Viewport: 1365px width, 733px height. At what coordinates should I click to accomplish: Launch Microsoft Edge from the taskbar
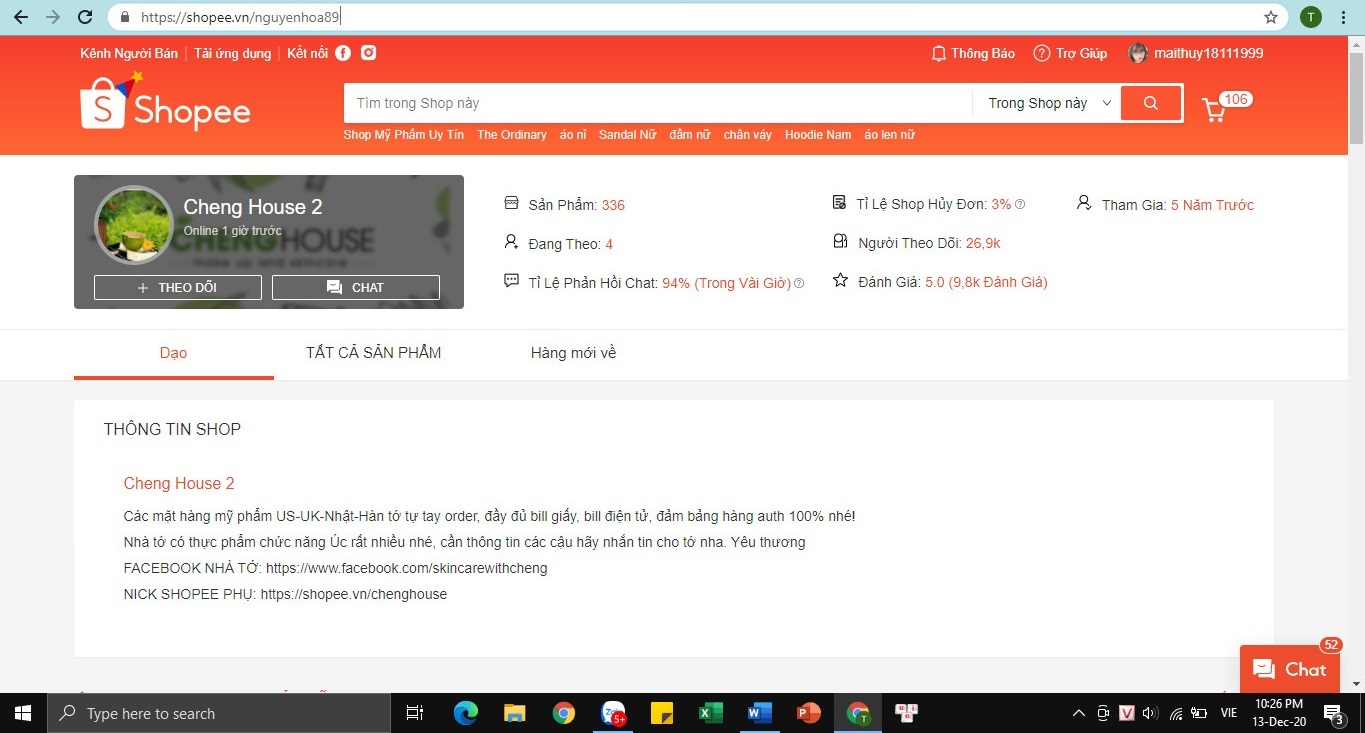465,713
